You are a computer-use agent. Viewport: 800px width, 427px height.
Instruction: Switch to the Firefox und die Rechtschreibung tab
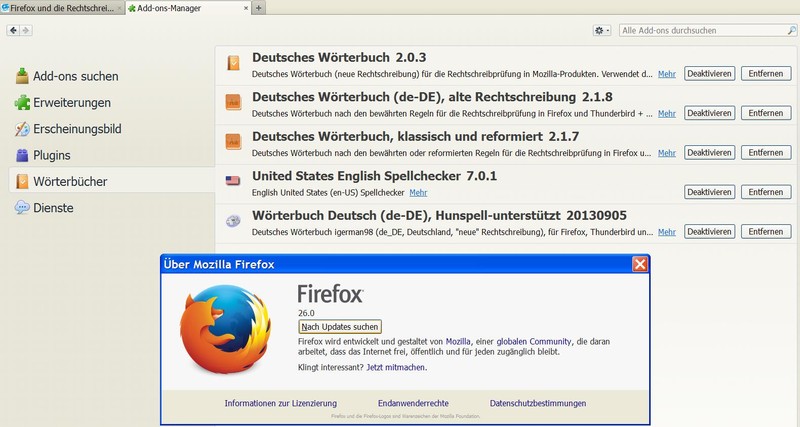point(60,8)
